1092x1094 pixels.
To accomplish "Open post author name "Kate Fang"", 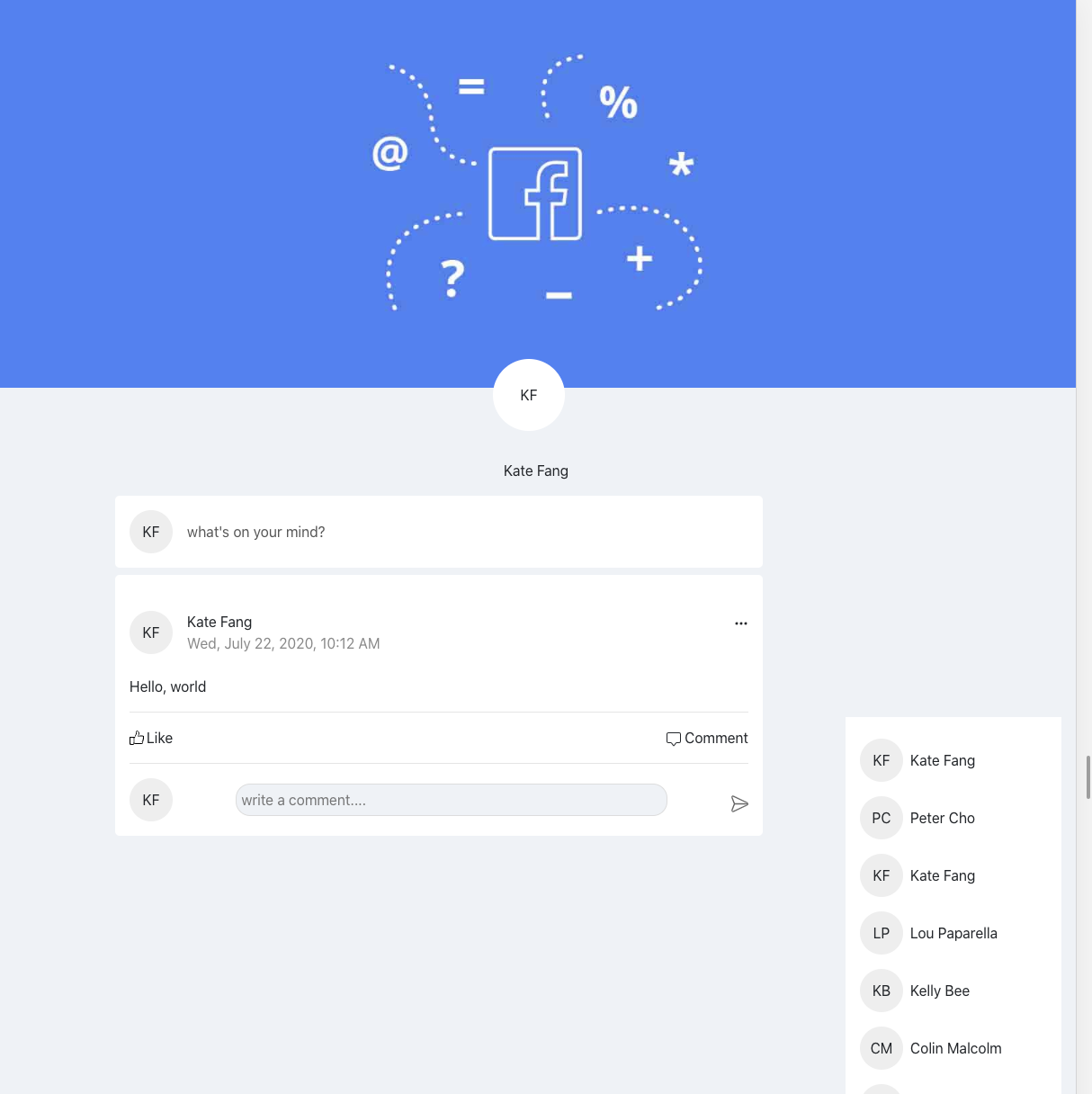I will pyautogui.click(x=219, y=622).
